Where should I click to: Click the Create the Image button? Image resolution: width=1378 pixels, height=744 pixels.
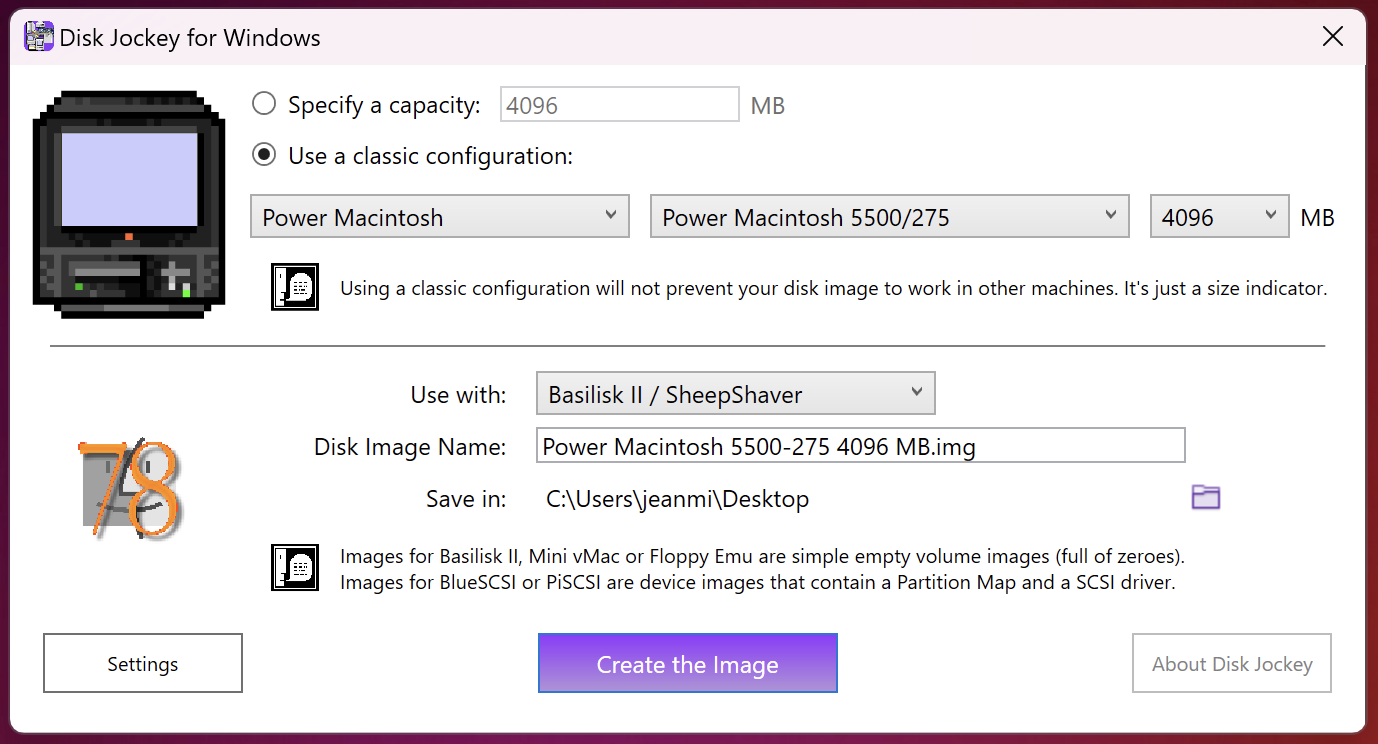tap(687, 663)
